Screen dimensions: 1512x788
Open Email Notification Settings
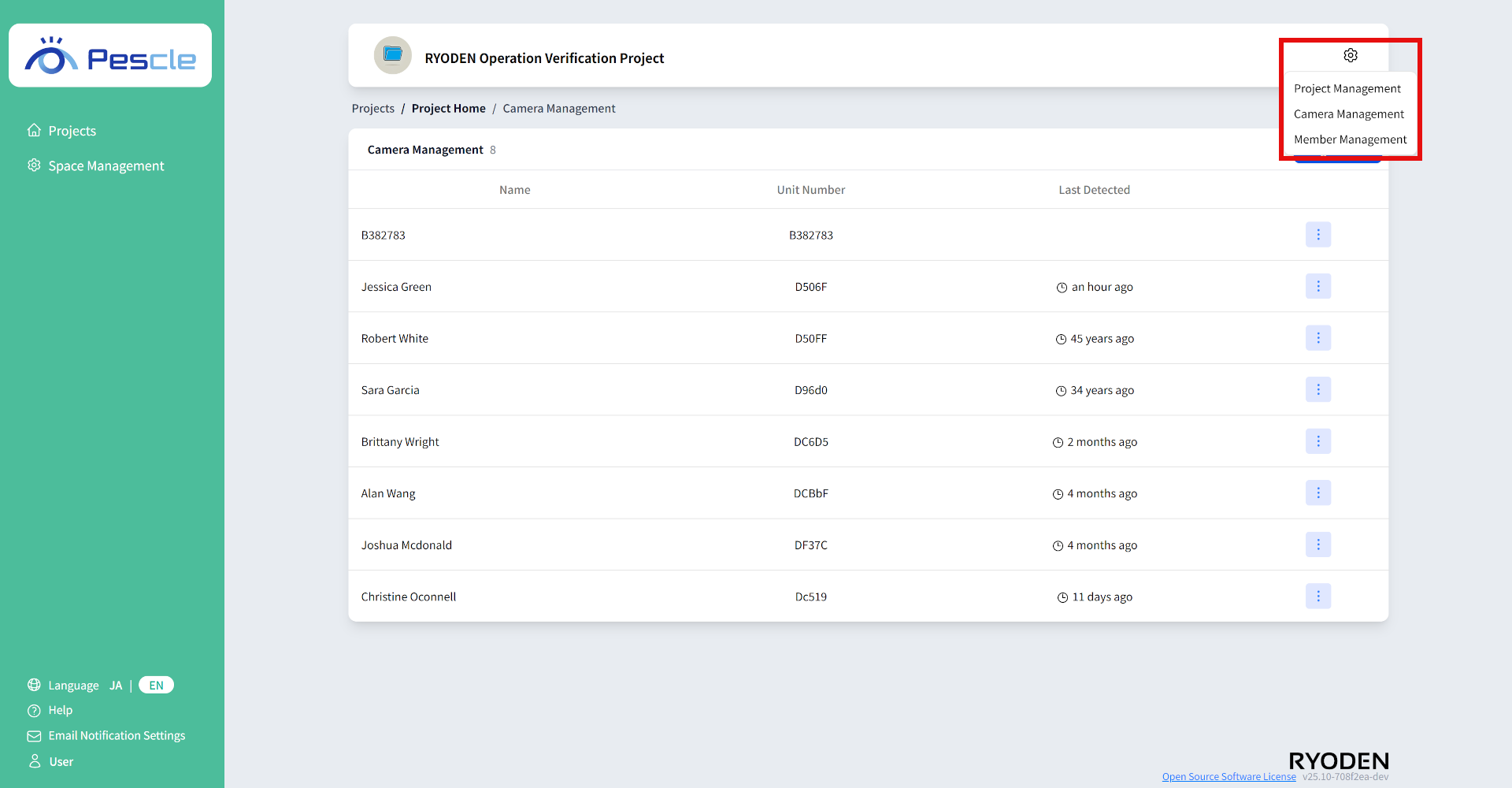tap(117, 736)
